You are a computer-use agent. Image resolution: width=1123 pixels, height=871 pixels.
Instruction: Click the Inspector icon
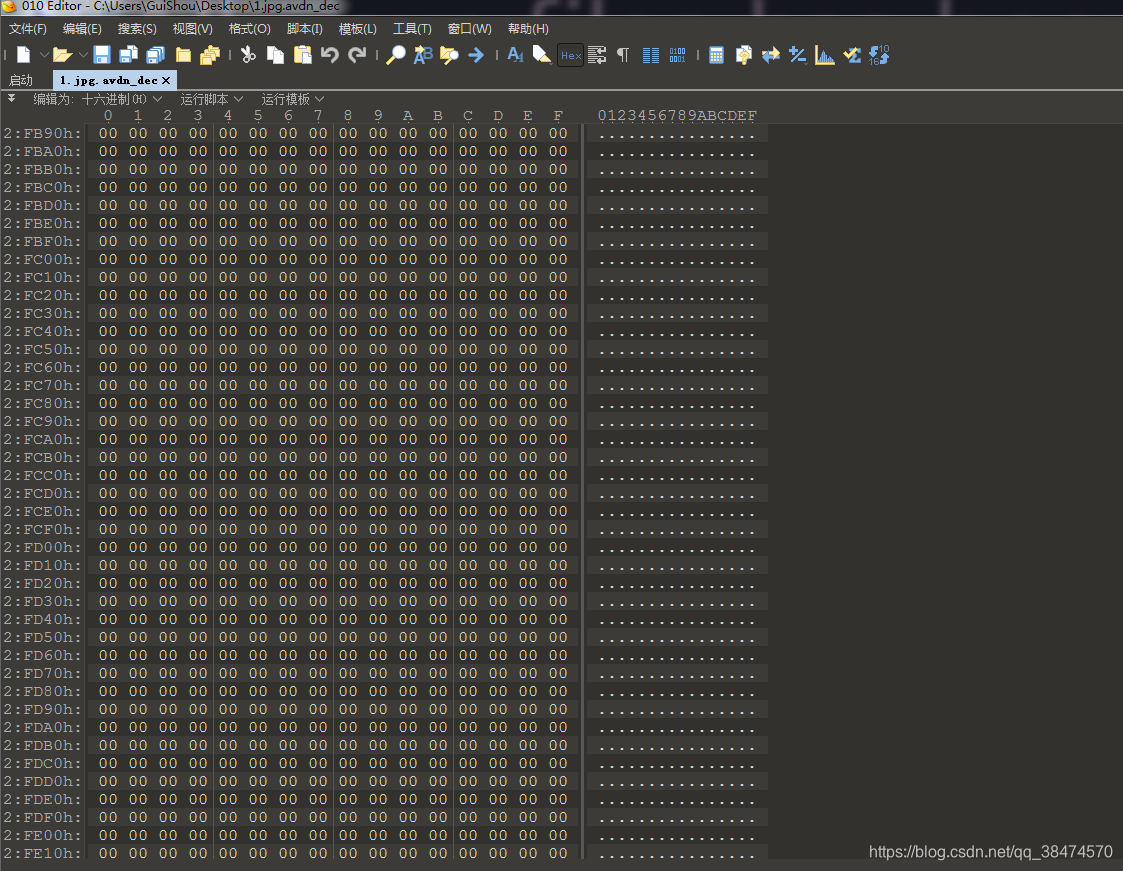tap(743, 55)
